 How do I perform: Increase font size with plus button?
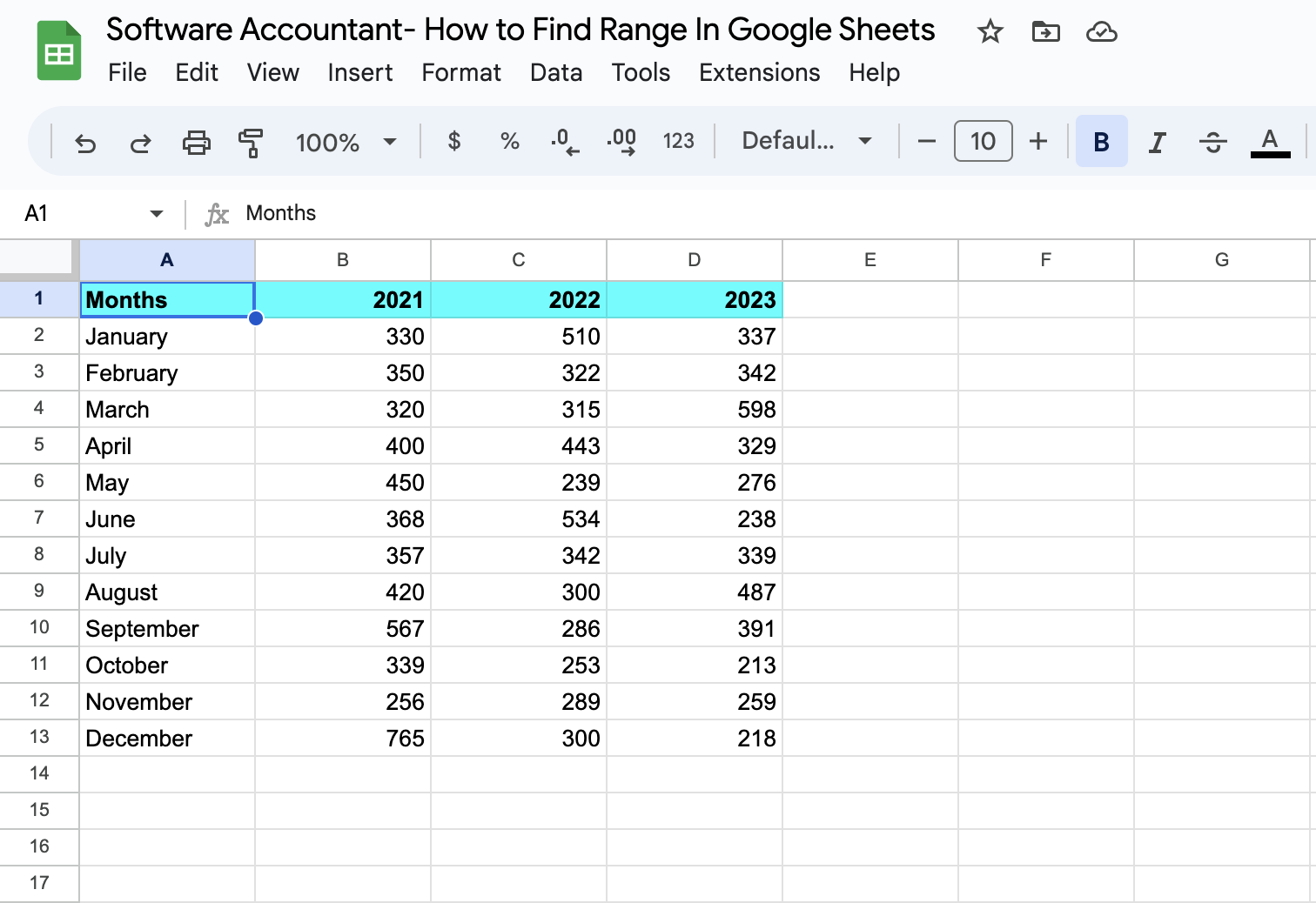click(x=1037, y=141)
